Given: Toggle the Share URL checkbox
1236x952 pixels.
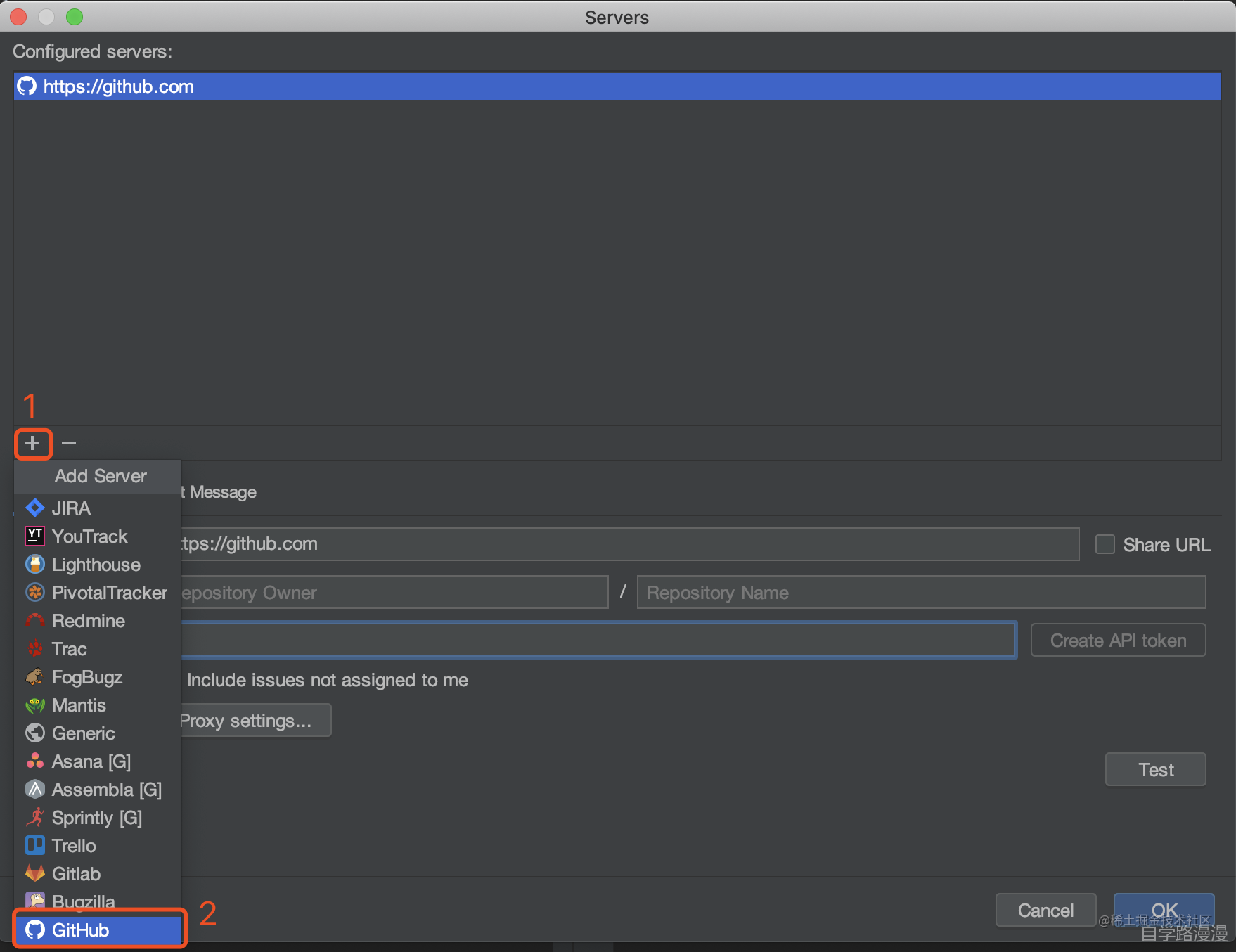Looking at the screenshot, I should point(1105,544).
